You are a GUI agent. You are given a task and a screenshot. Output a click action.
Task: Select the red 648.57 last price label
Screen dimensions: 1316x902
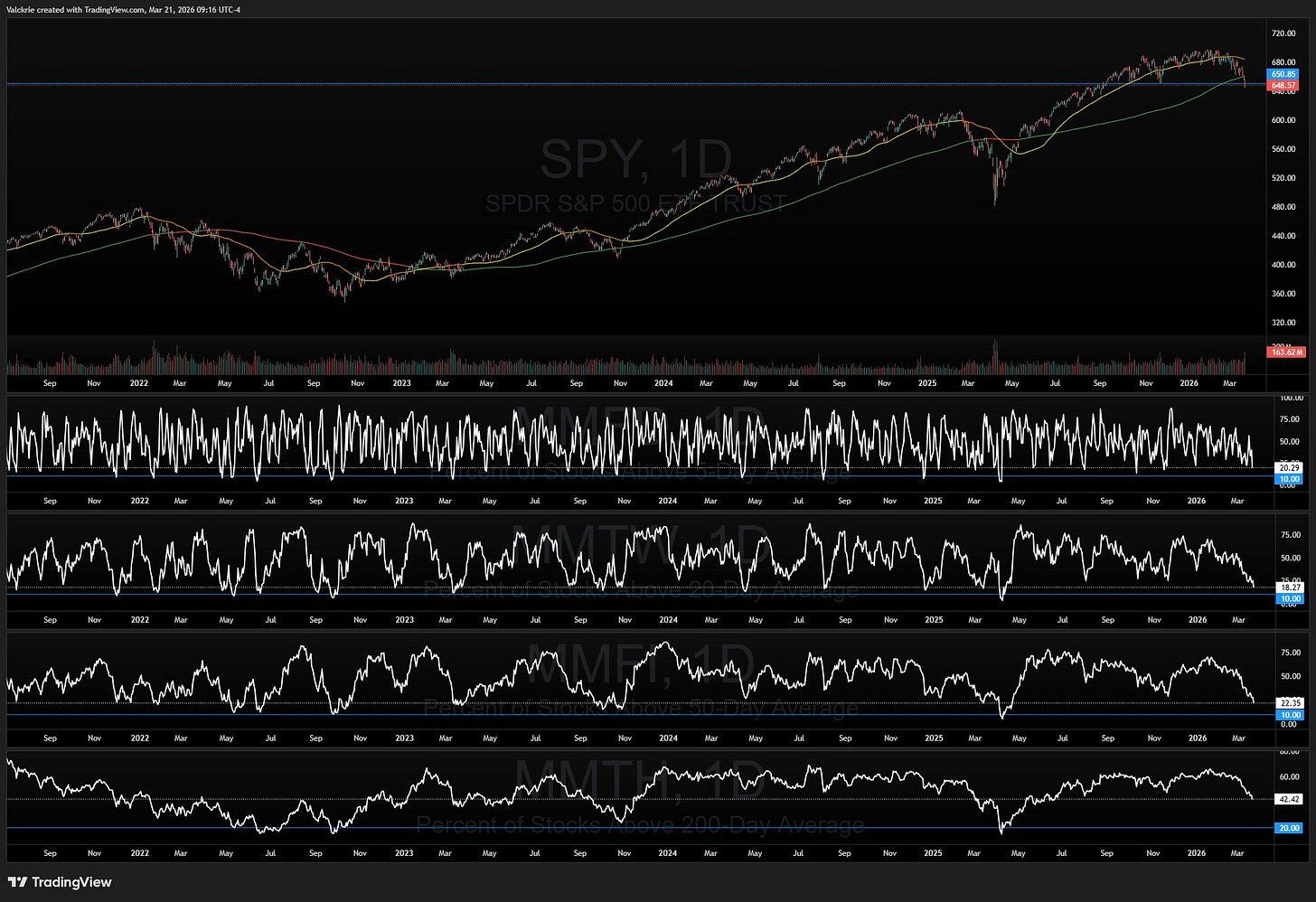[1283, 85]
